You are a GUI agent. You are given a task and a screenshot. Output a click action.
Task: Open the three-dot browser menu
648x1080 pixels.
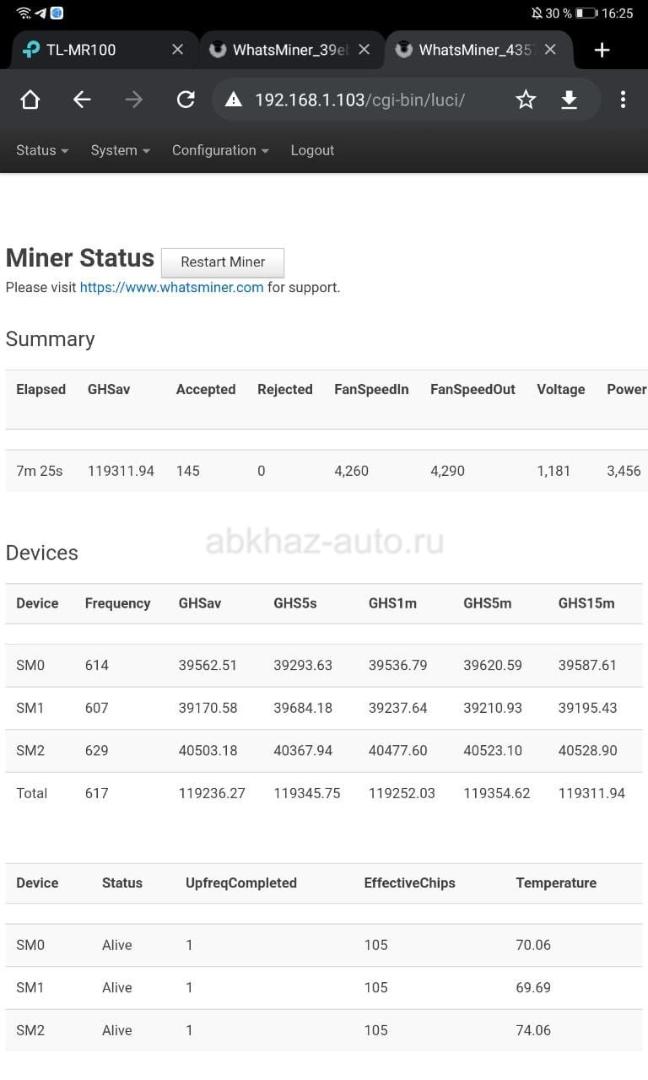[x=623, y=100]
